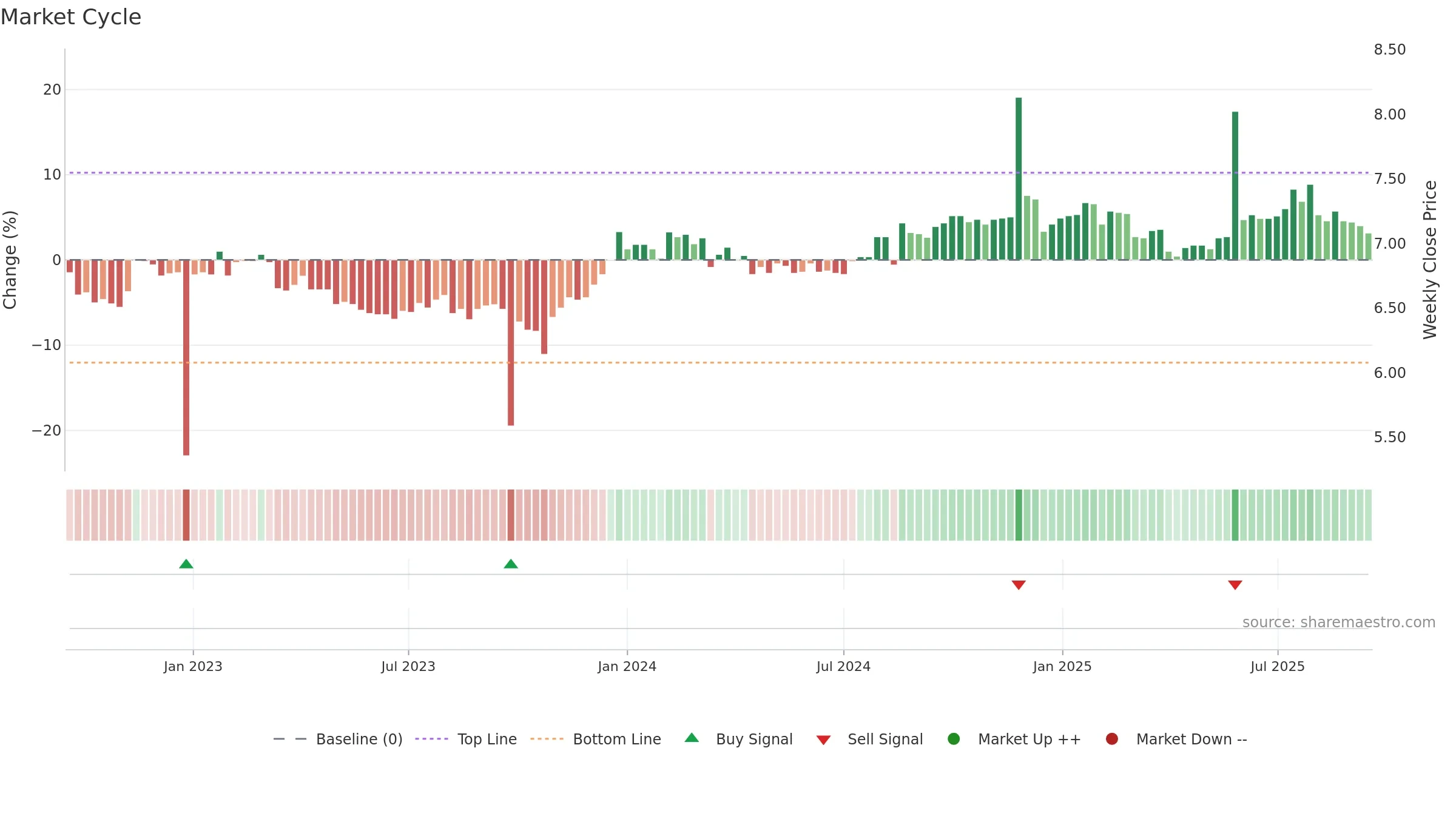Toggle the Top Line legend entry
This screenshot has height=819, width=1456.
[466, 739]
